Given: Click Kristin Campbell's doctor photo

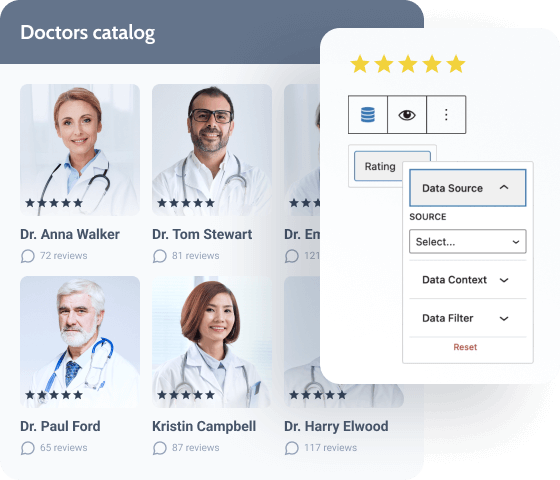Looking at the screenshot, I should point(212,341).
